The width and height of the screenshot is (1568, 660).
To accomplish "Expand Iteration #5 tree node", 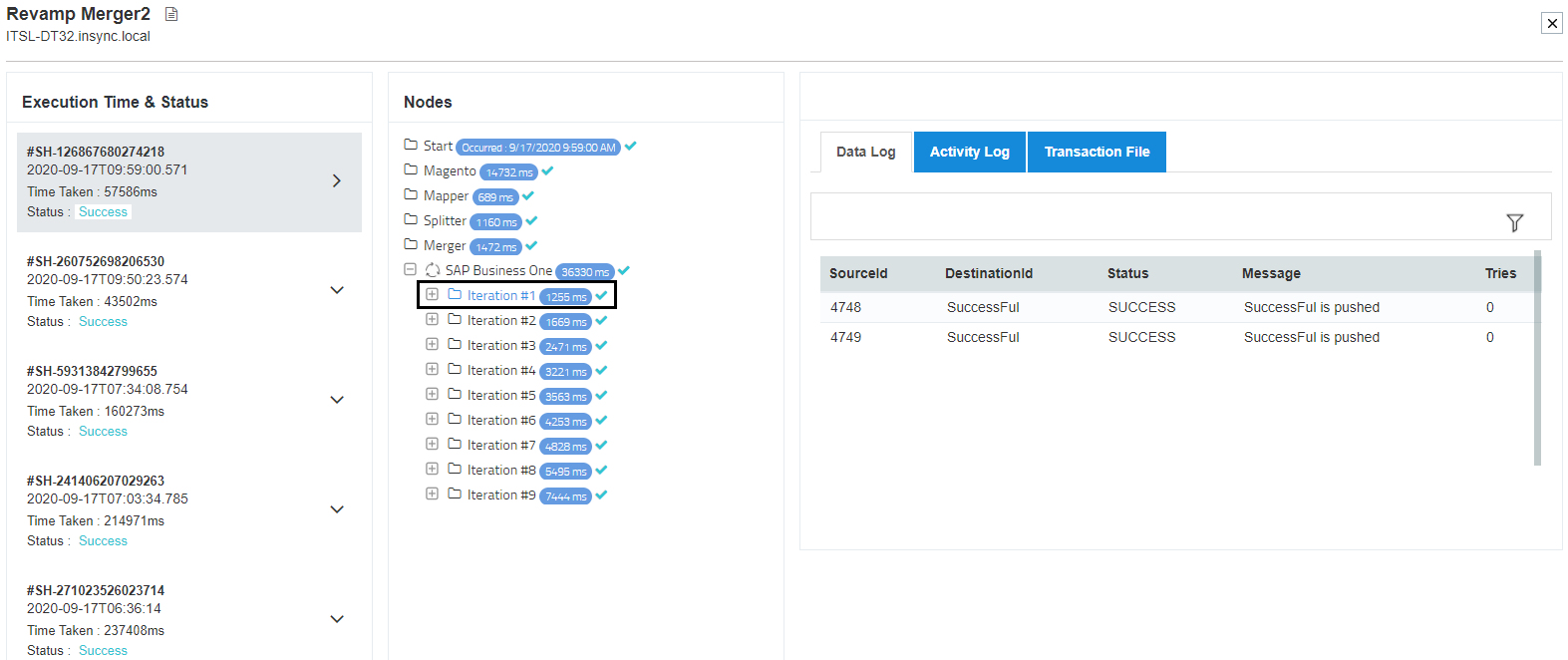I will click(432, 394).
